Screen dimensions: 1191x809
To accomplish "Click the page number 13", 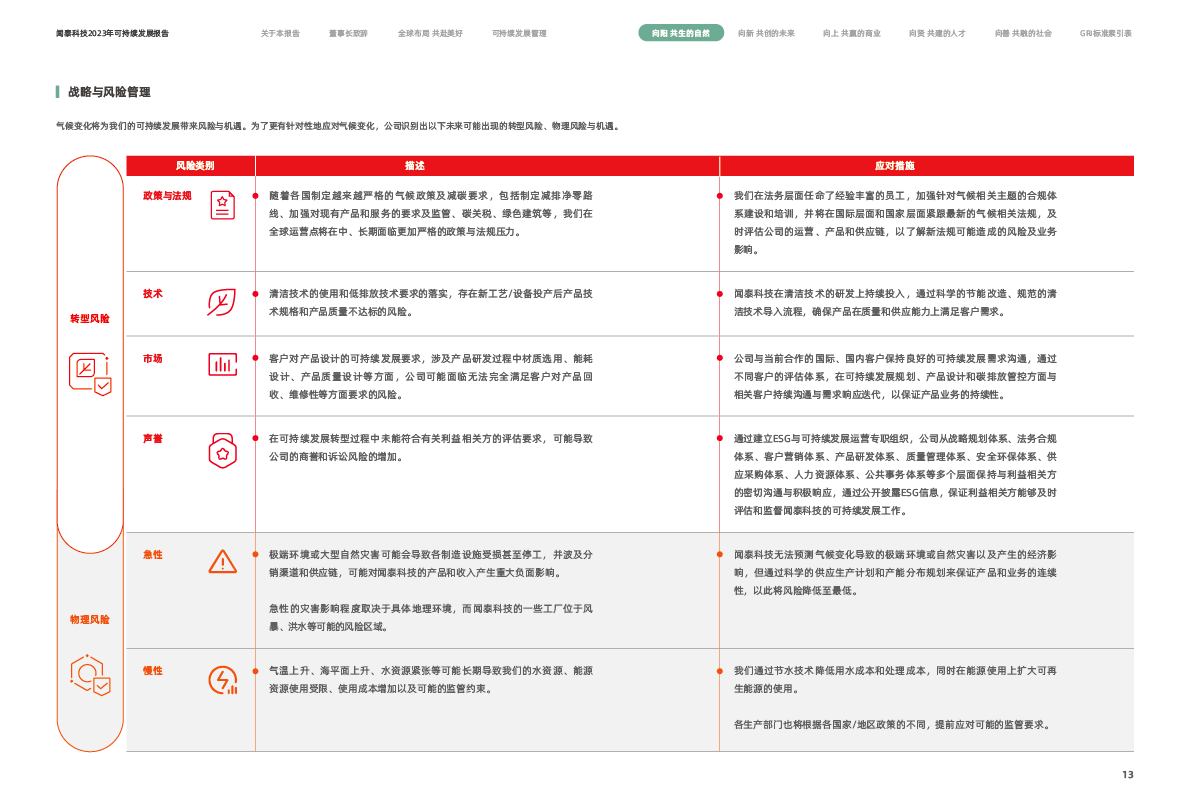I will tap(1127, 774).
